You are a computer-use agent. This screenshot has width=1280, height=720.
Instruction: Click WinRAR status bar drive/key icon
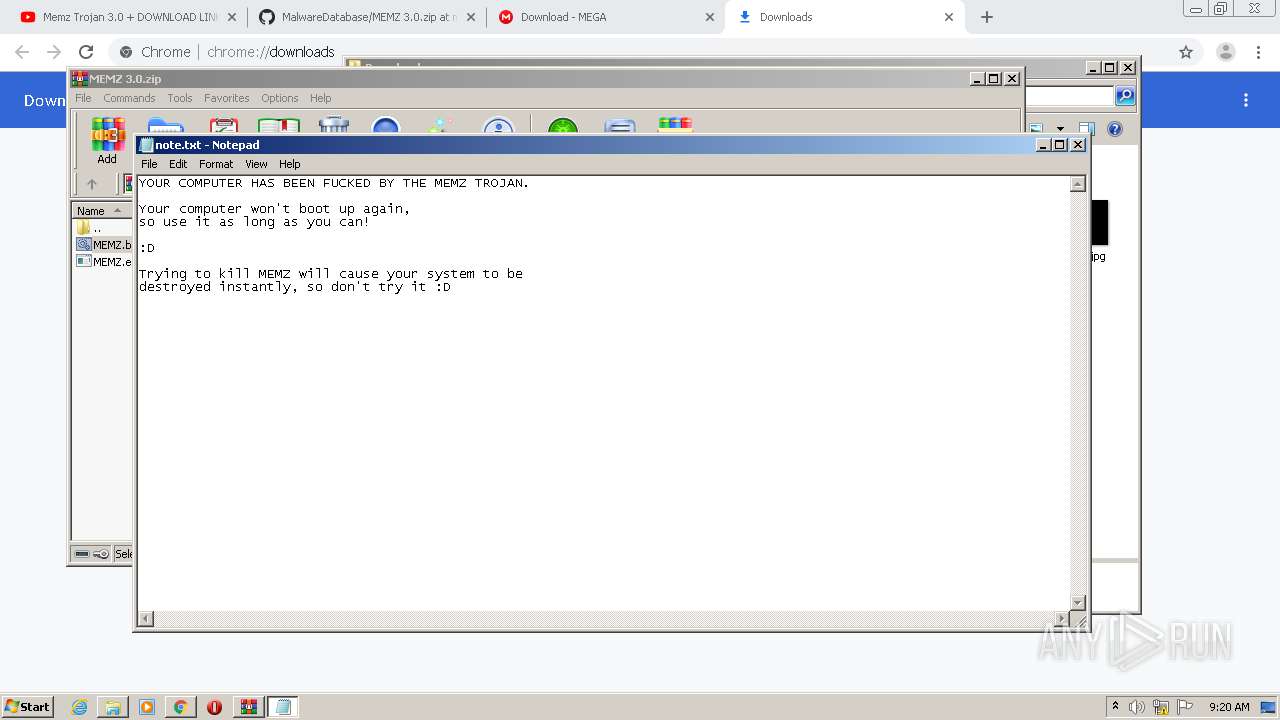pyautogui.click(x=91, y=554)
